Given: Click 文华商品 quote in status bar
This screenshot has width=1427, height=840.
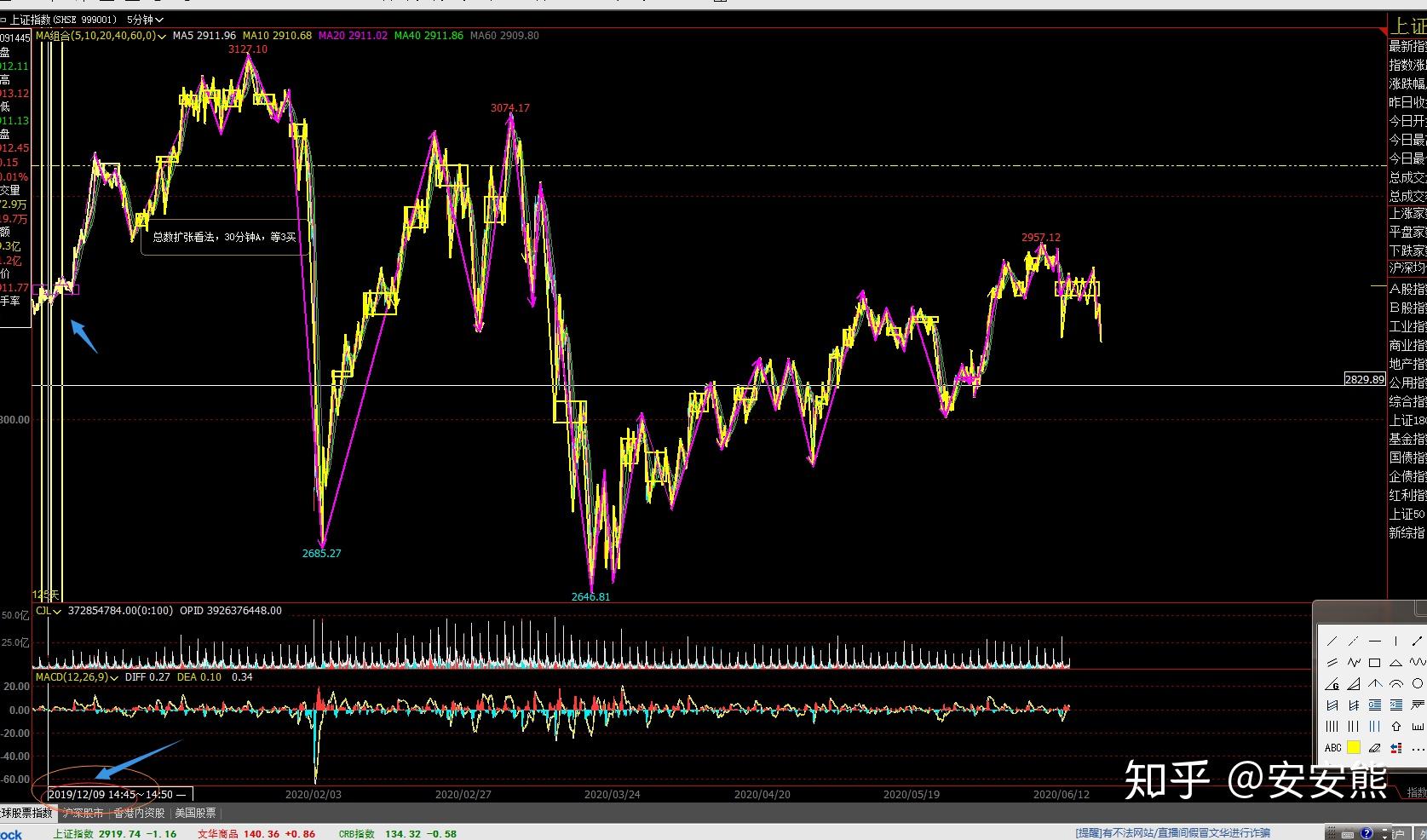Looking at the screenshot, I should tap(256, 834).
